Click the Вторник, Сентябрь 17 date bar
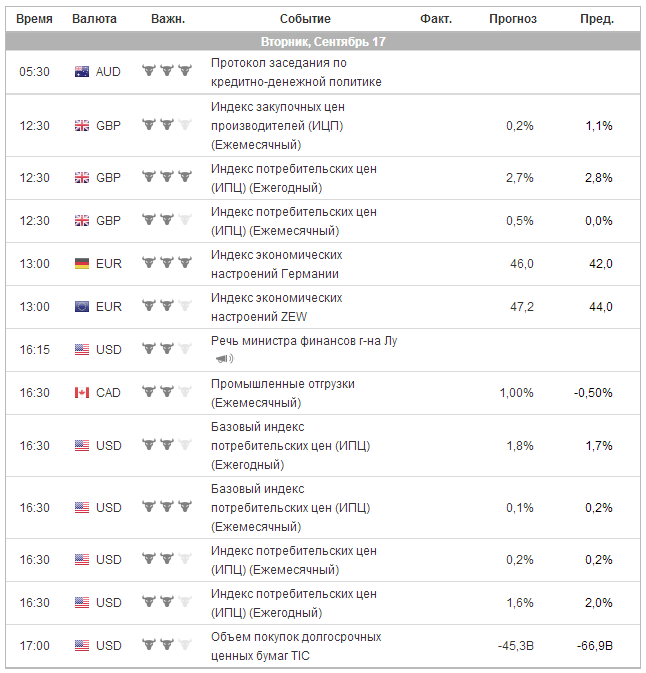 (322, 42)
